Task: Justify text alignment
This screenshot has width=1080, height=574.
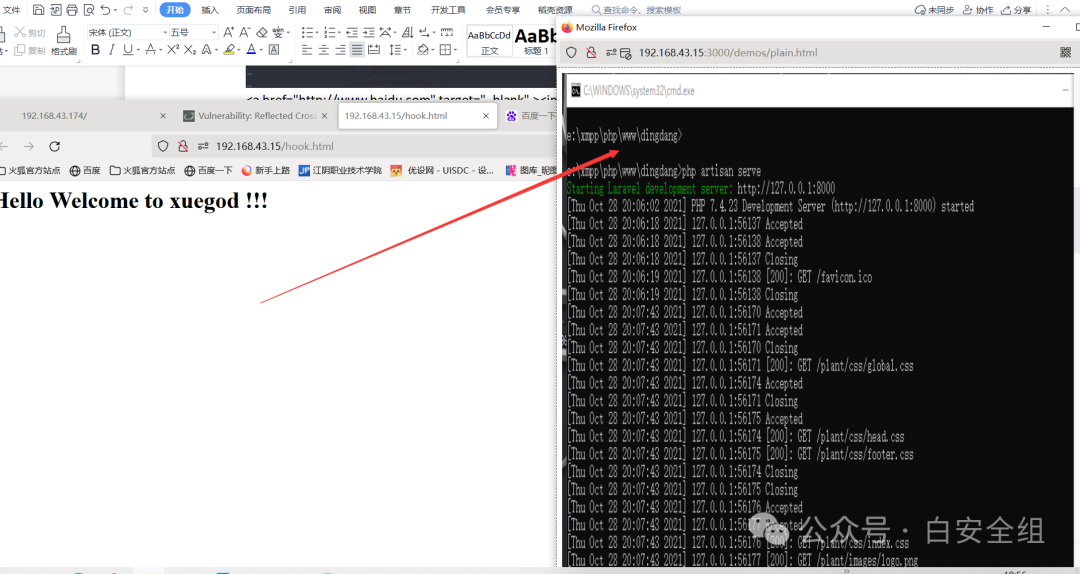Action: (x=357, y=50)
